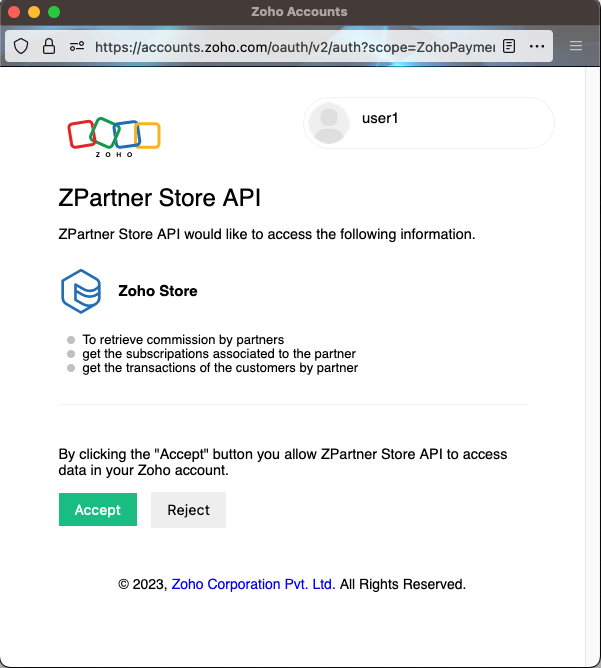Click the Reject button
This screenshot has height=668, width=601.
point(188,510)
